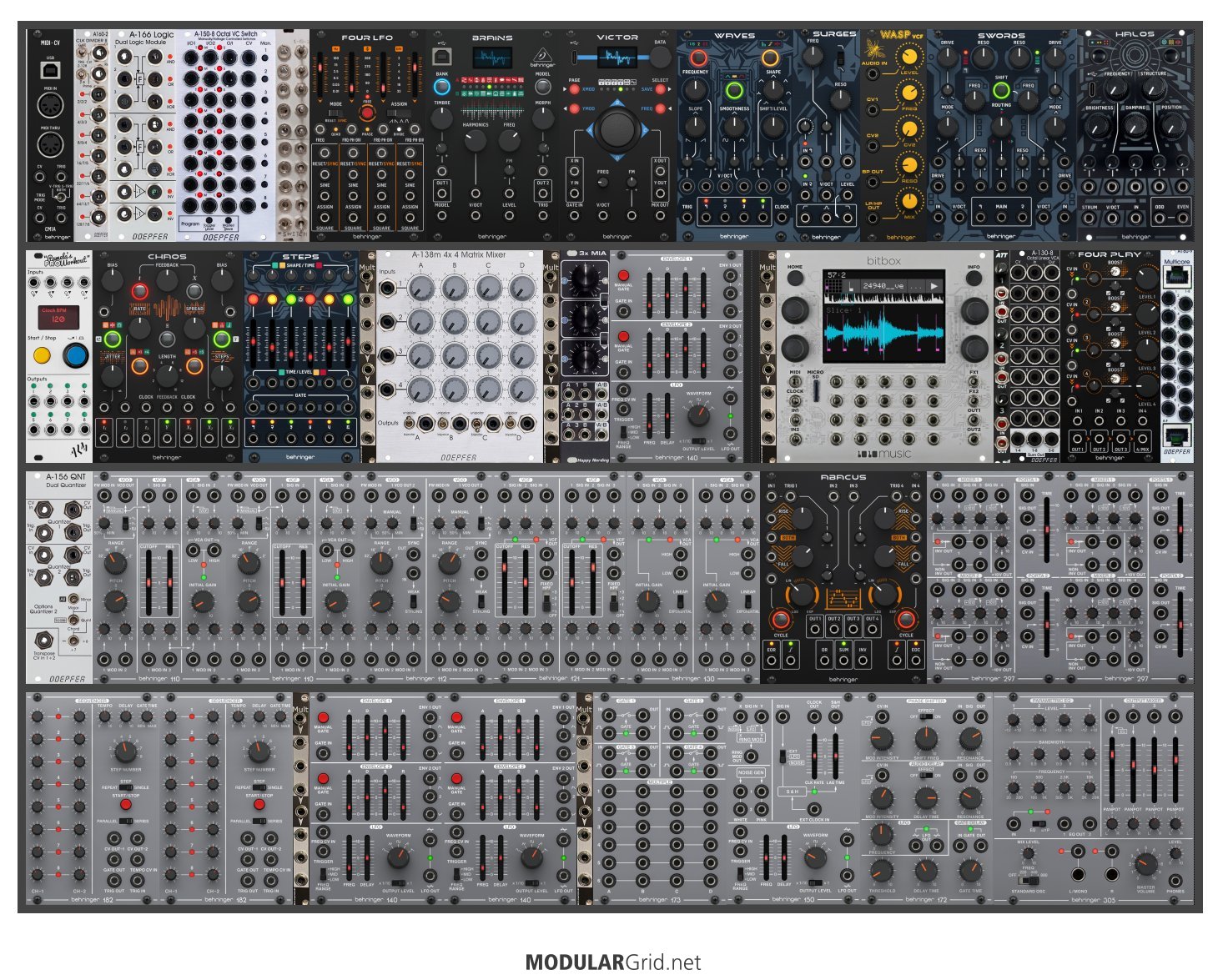The width and height of the screenshot is (1228, 980).
Task: Toggle the ASSIGN switch on Four LFO
Action: click(x=399, y=113)
